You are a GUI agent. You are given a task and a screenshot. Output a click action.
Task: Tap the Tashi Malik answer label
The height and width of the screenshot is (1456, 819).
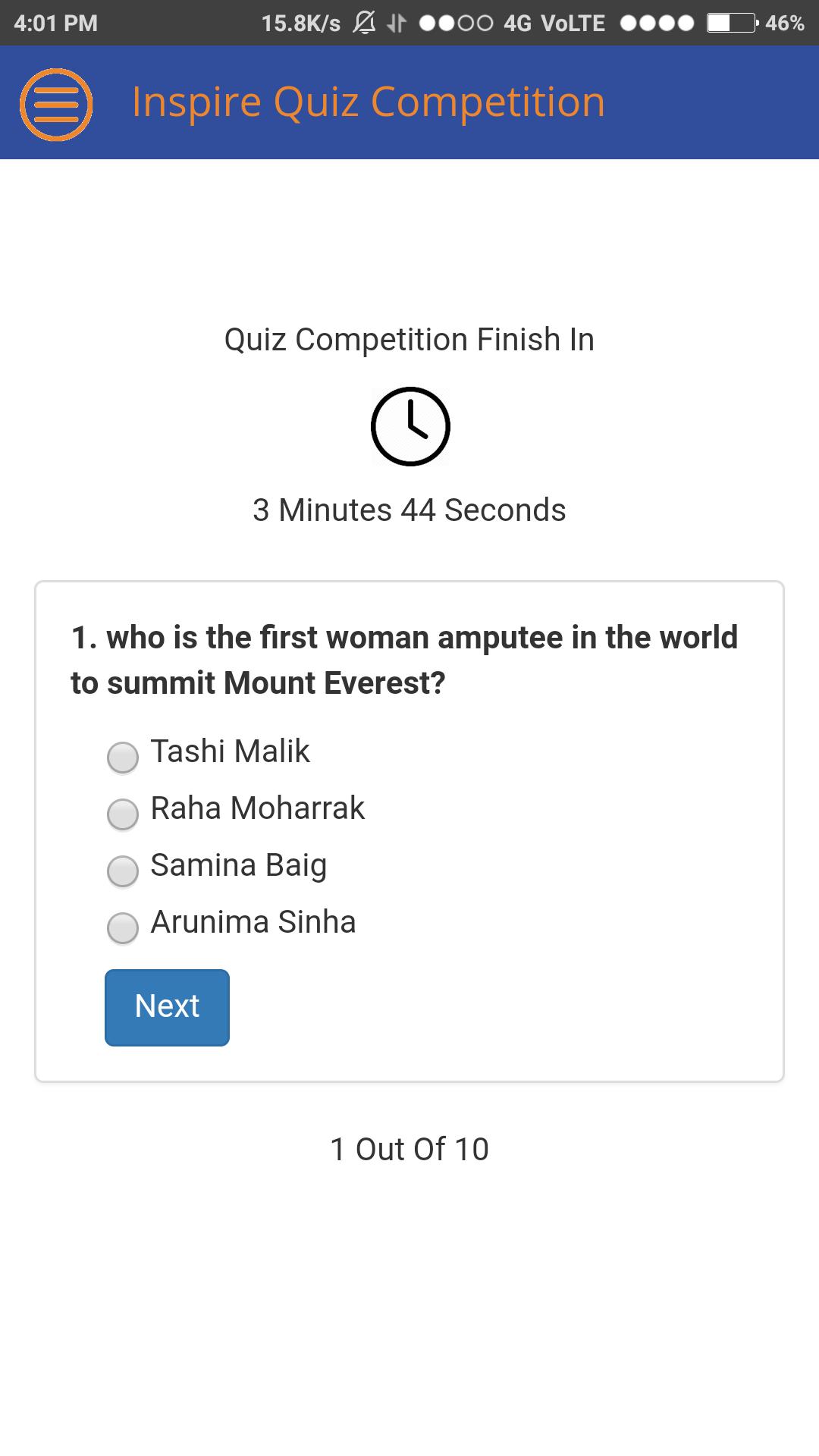(230, 752)
